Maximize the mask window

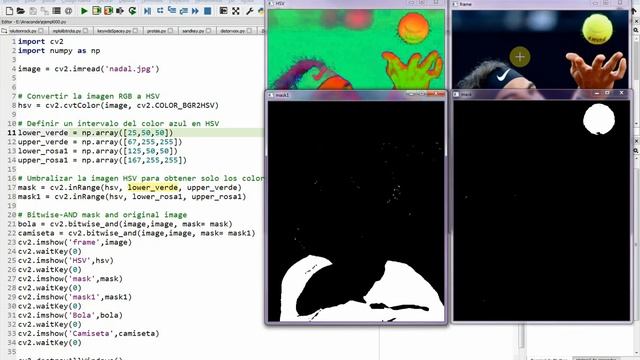point(608,93)
